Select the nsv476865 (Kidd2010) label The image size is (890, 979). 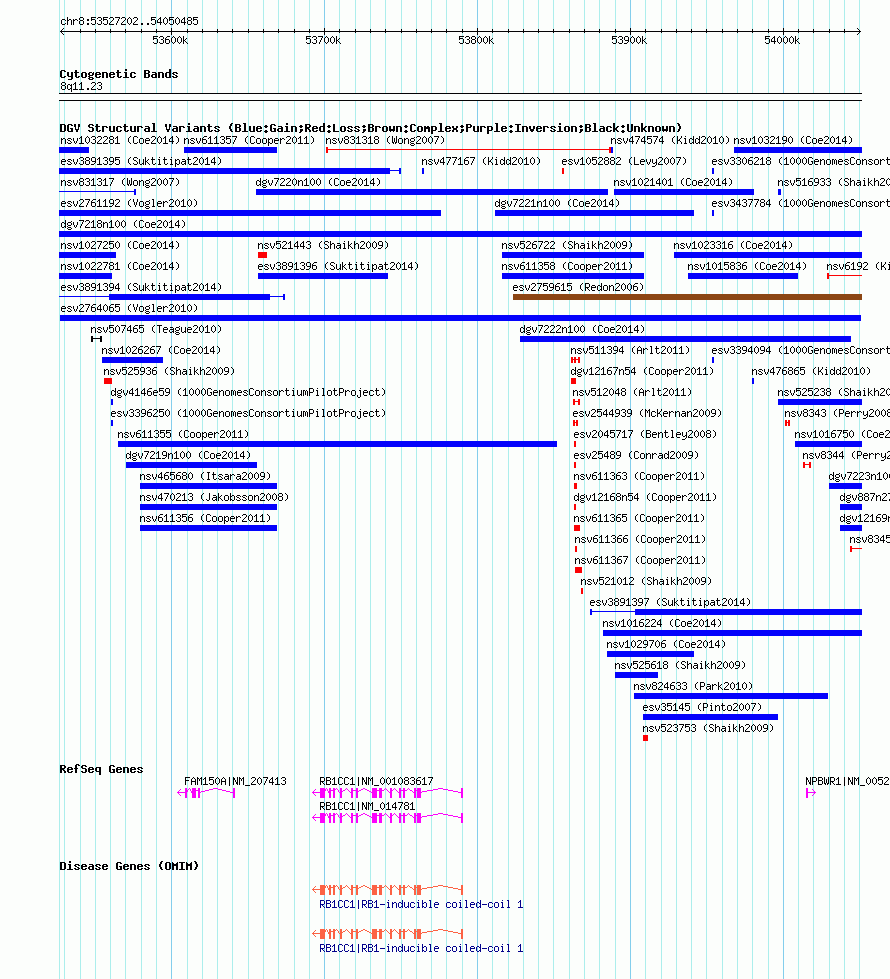pyautogui.click(x=811, y=371)
